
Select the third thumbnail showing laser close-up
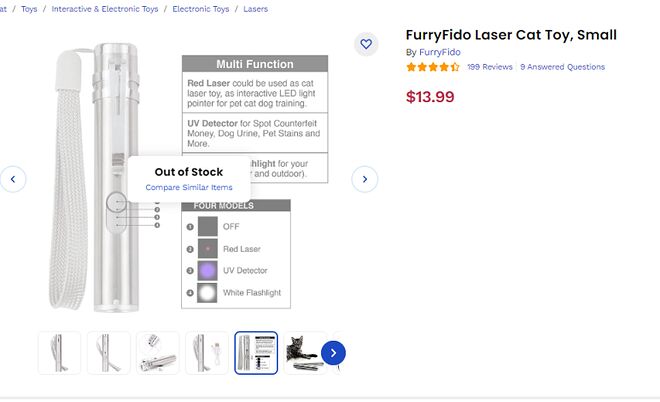point(158,353)
